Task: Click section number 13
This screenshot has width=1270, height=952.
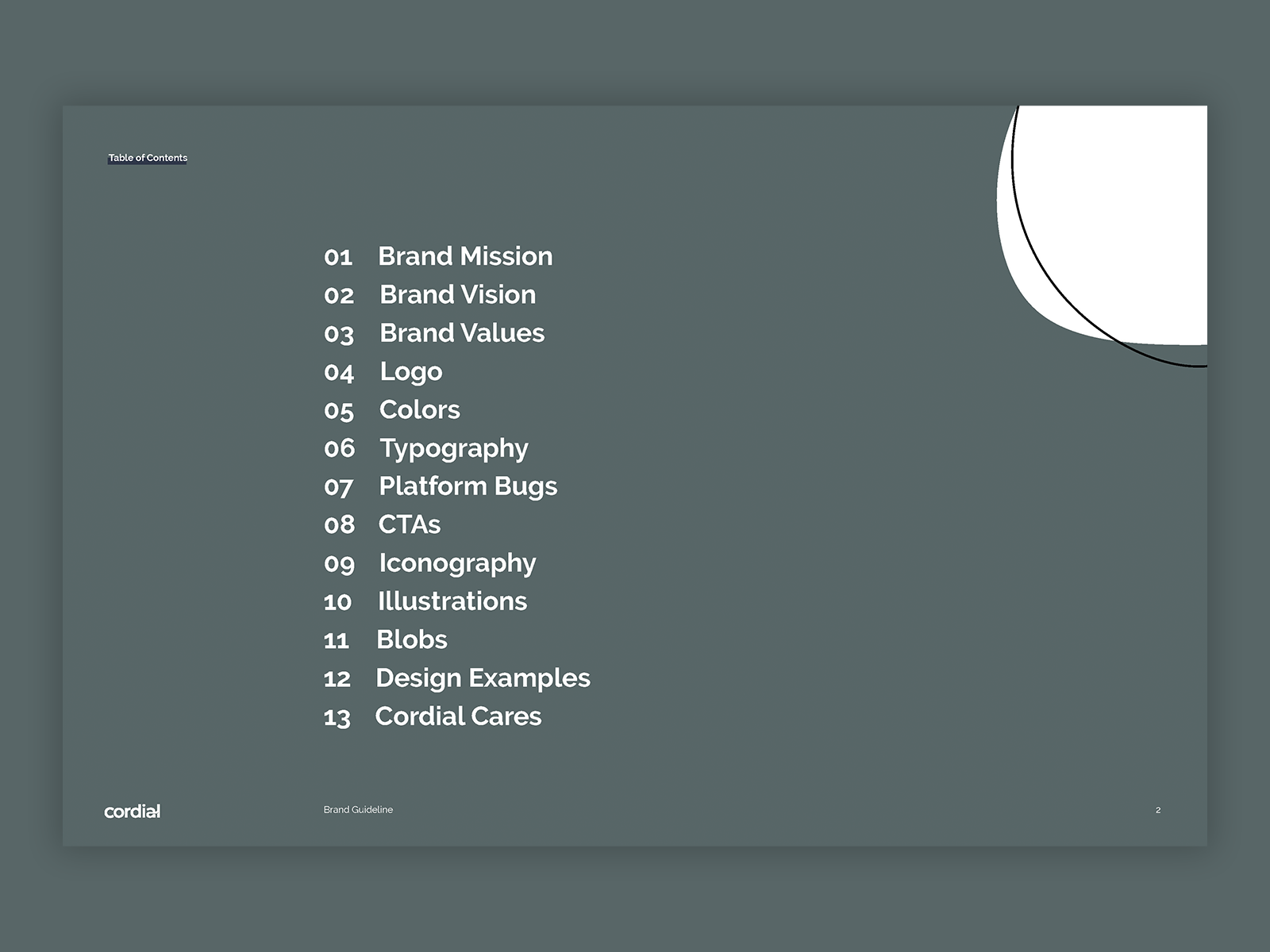Action: click(x=337, y=717)
